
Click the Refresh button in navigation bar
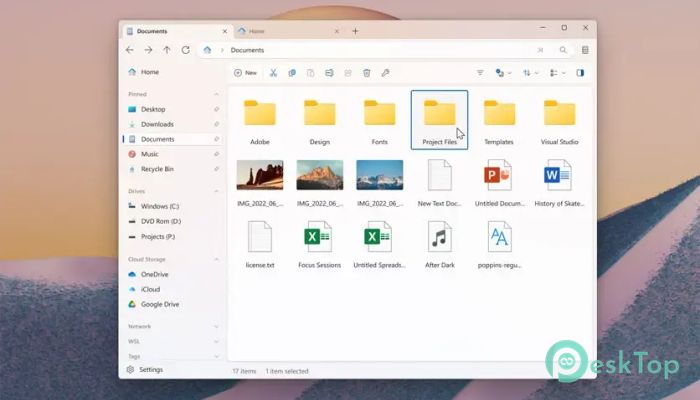point(186,50)
